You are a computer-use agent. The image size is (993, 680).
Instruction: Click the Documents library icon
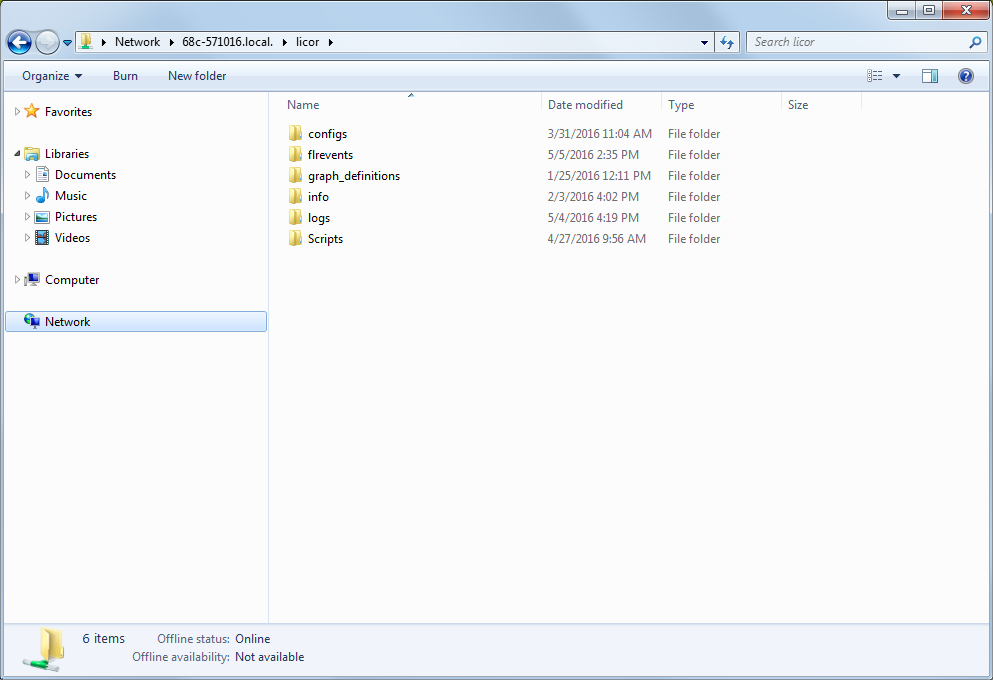[x=42, y=174]
